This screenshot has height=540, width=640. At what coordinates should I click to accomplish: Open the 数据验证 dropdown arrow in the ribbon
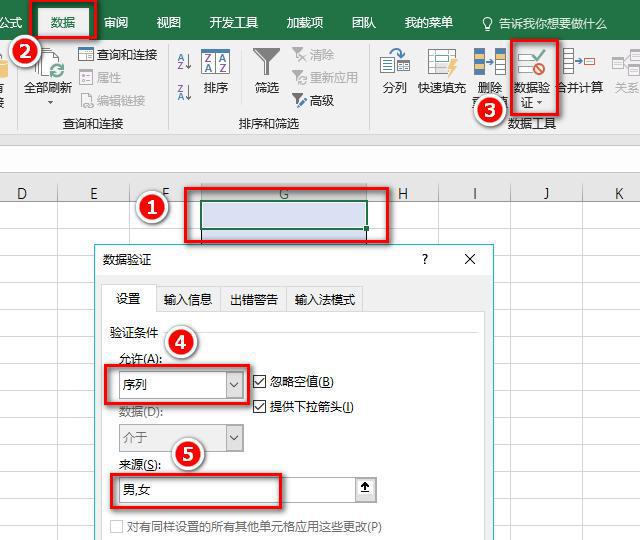pos(539,102)
